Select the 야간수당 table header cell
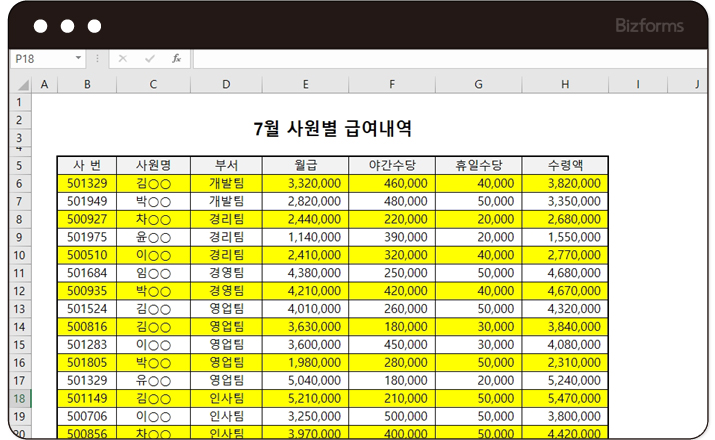 click(x=392, y=165)
